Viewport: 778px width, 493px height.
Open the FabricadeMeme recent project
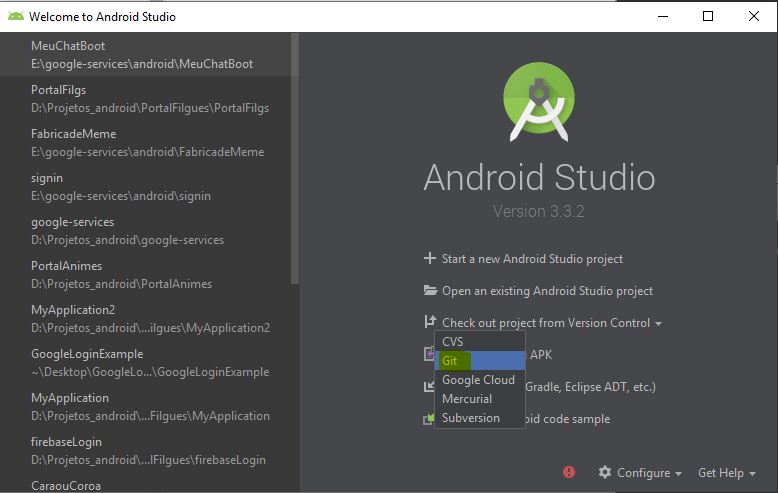[x=146, y=143]
